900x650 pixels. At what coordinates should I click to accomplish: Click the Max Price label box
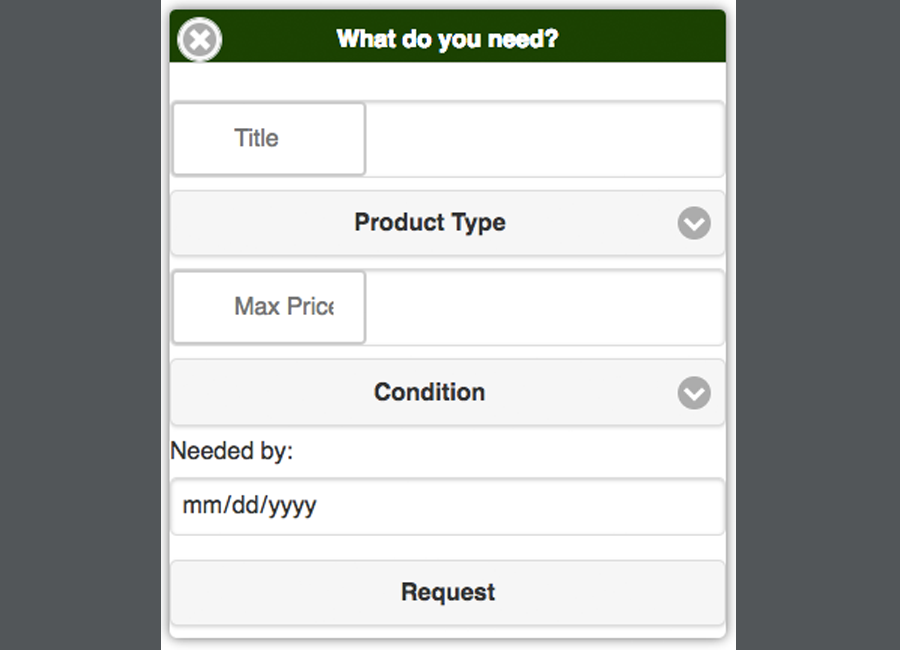pyautogui.click(x=268, y=307)
